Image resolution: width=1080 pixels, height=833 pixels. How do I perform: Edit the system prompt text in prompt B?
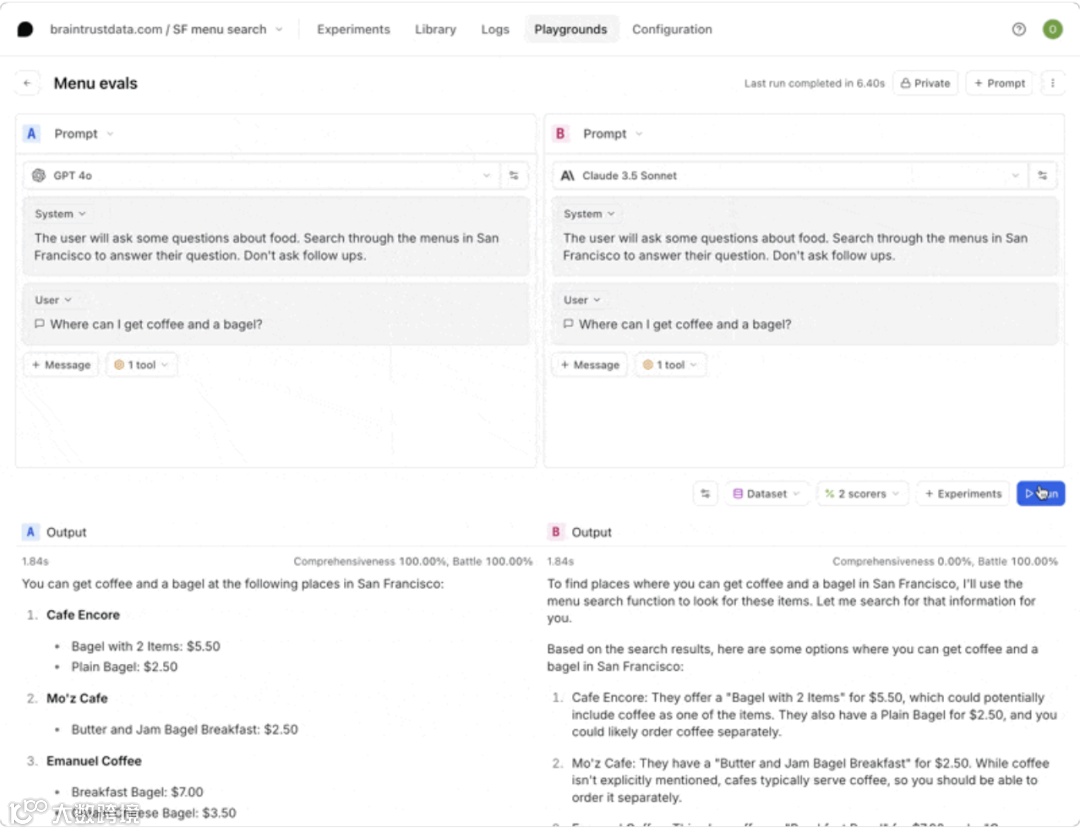(x=796, y=247)
